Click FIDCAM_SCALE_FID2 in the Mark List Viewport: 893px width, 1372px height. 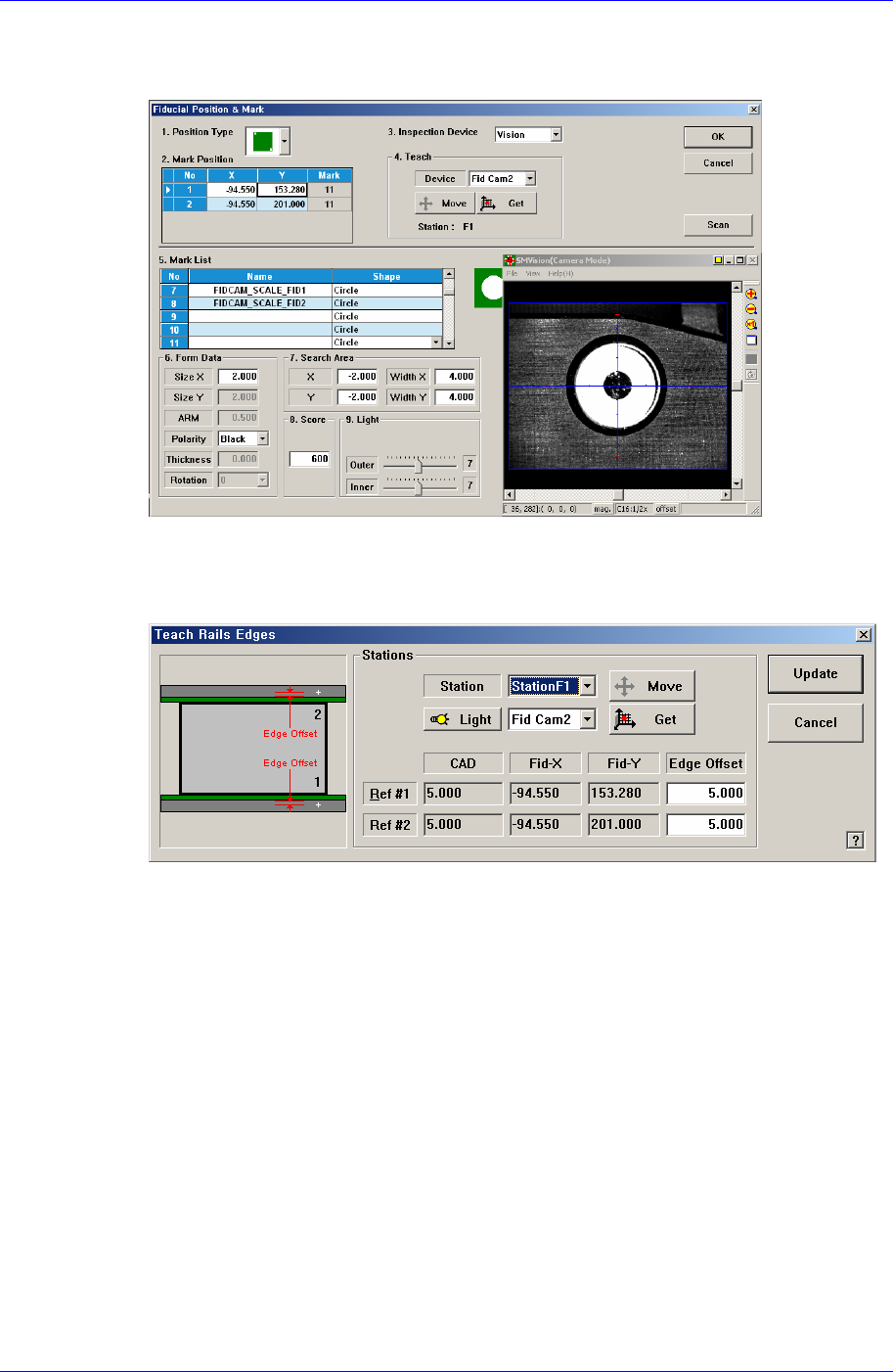click(259, 303)
